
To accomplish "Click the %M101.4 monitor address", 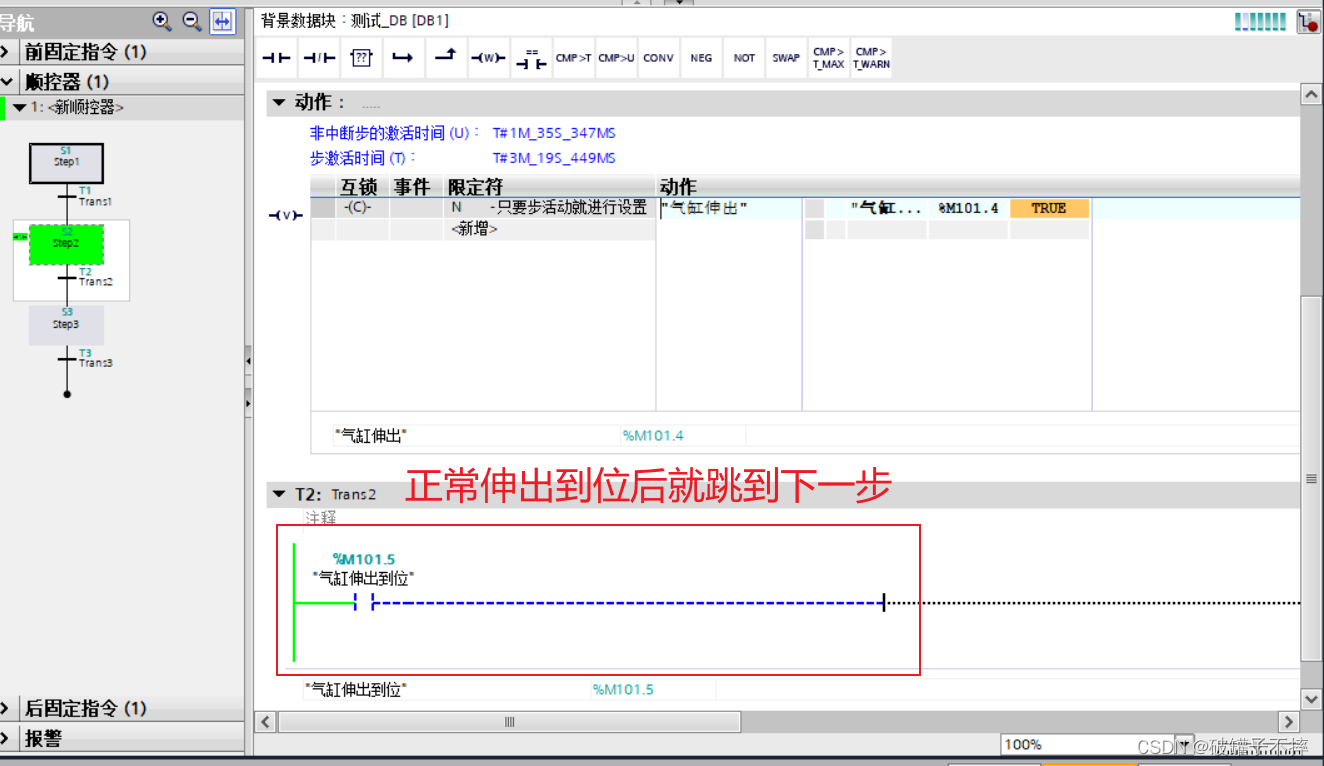I will pos(968,208).
